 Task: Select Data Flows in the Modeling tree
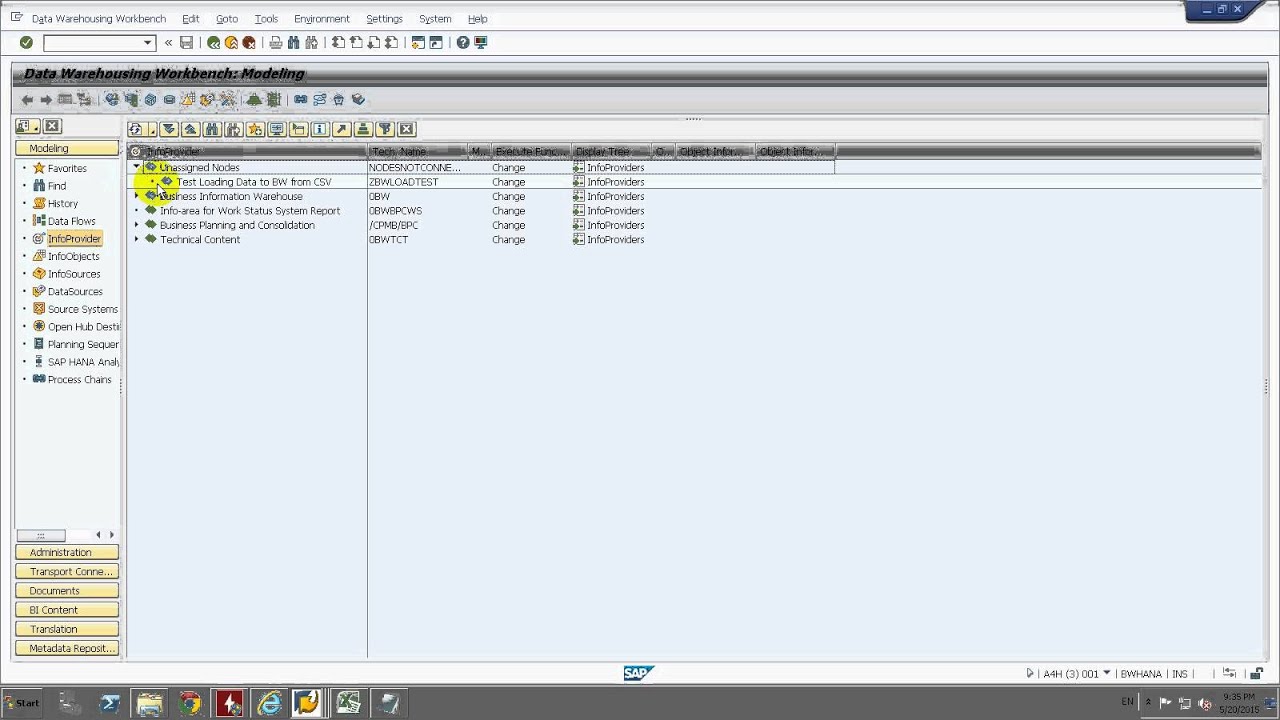pyautogui.click(x=72, y=222)
